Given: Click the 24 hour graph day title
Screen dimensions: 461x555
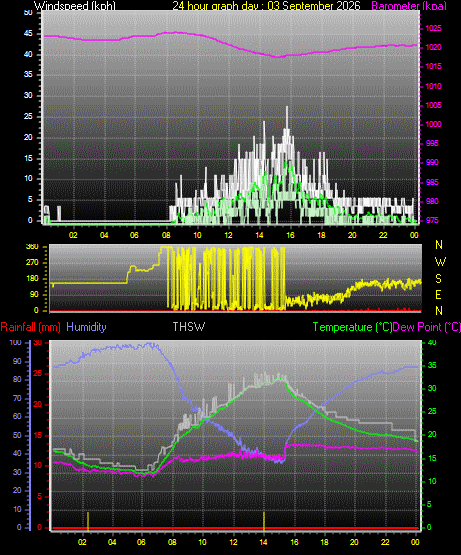Looking at the screenshot, I should [x=267, y=5].
